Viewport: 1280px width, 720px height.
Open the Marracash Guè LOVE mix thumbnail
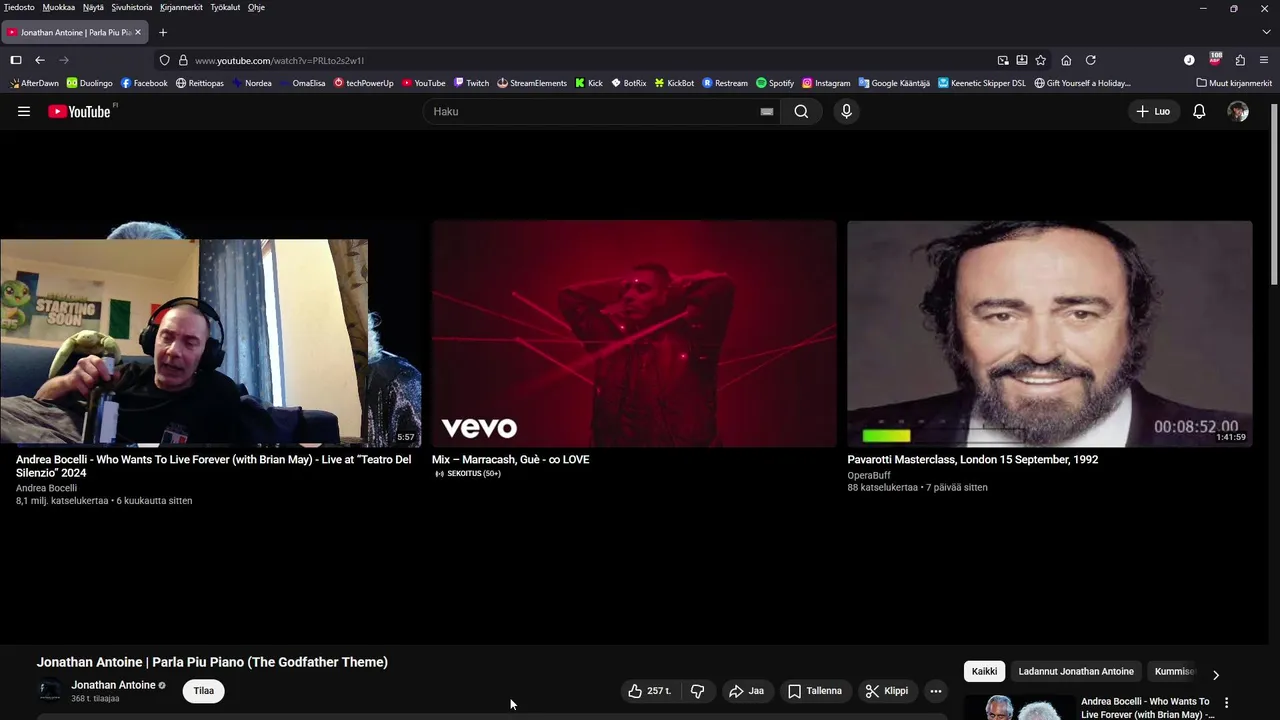634,333
